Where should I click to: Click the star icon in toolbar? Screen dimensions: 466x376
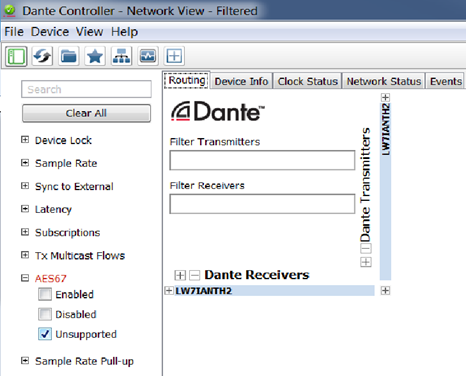95,56
